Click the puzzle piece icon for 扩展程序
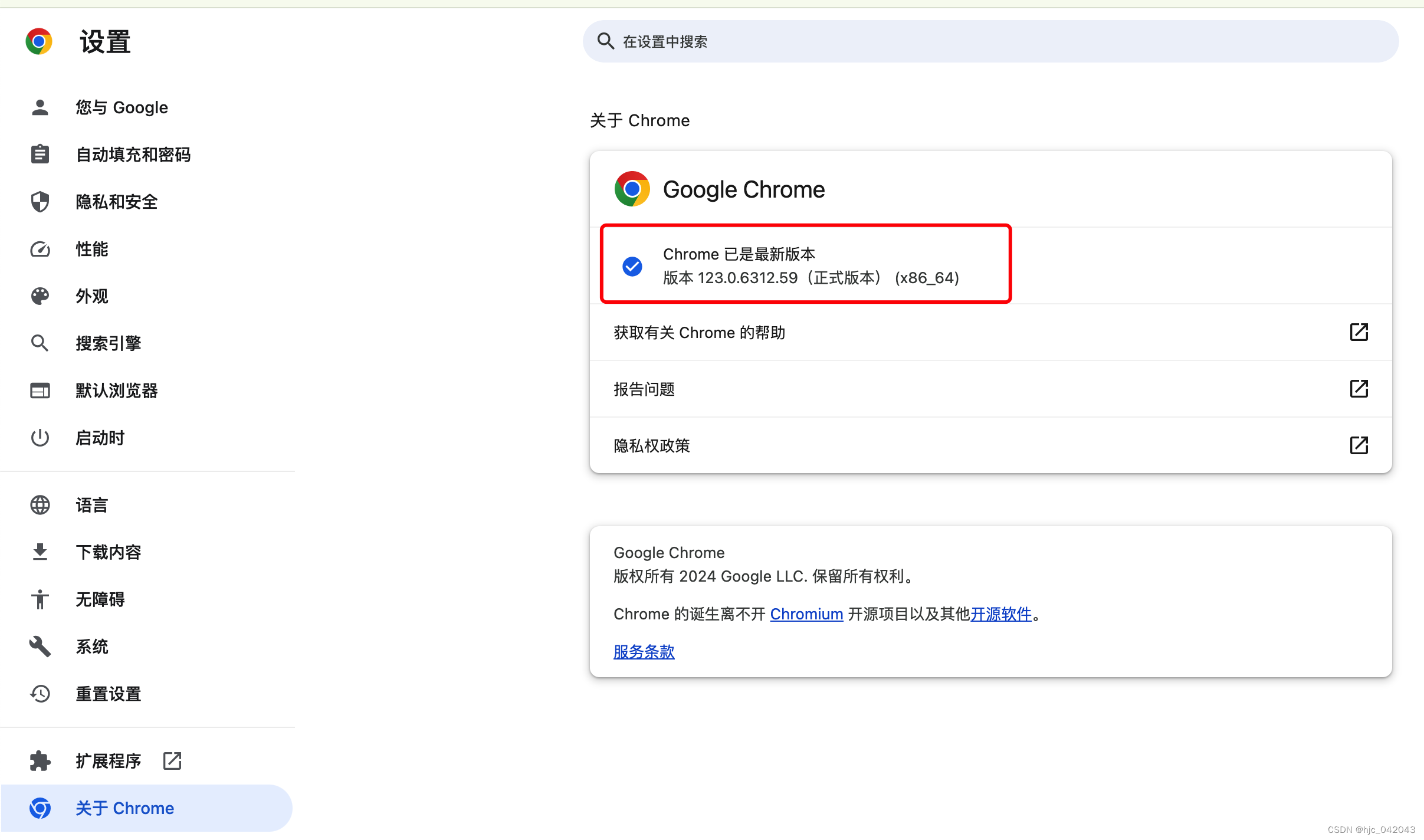 pyautogui.click(x=40, y=761)
